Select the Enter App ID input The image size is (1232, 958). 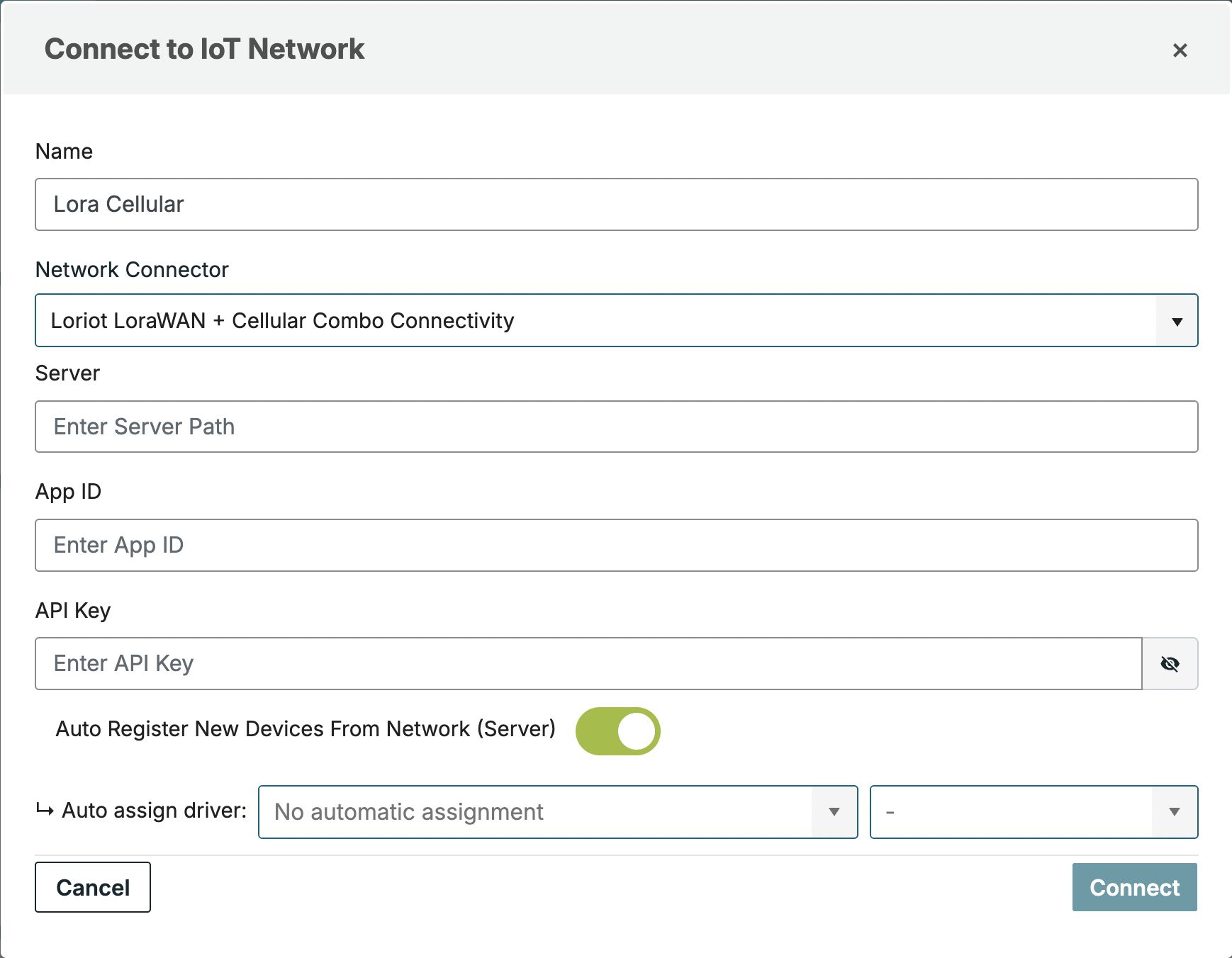coord(616,546)
